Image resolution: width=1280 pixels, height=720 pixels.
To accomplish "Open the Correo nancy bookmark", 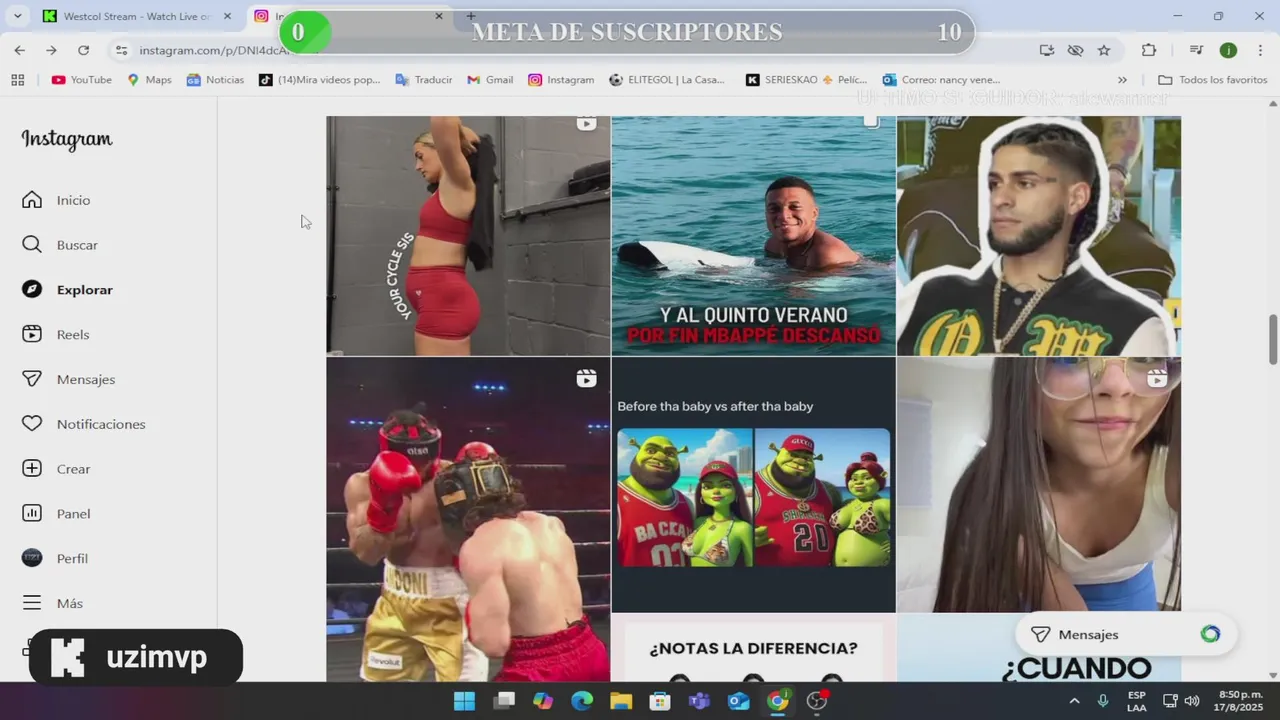I will point(941,80).
